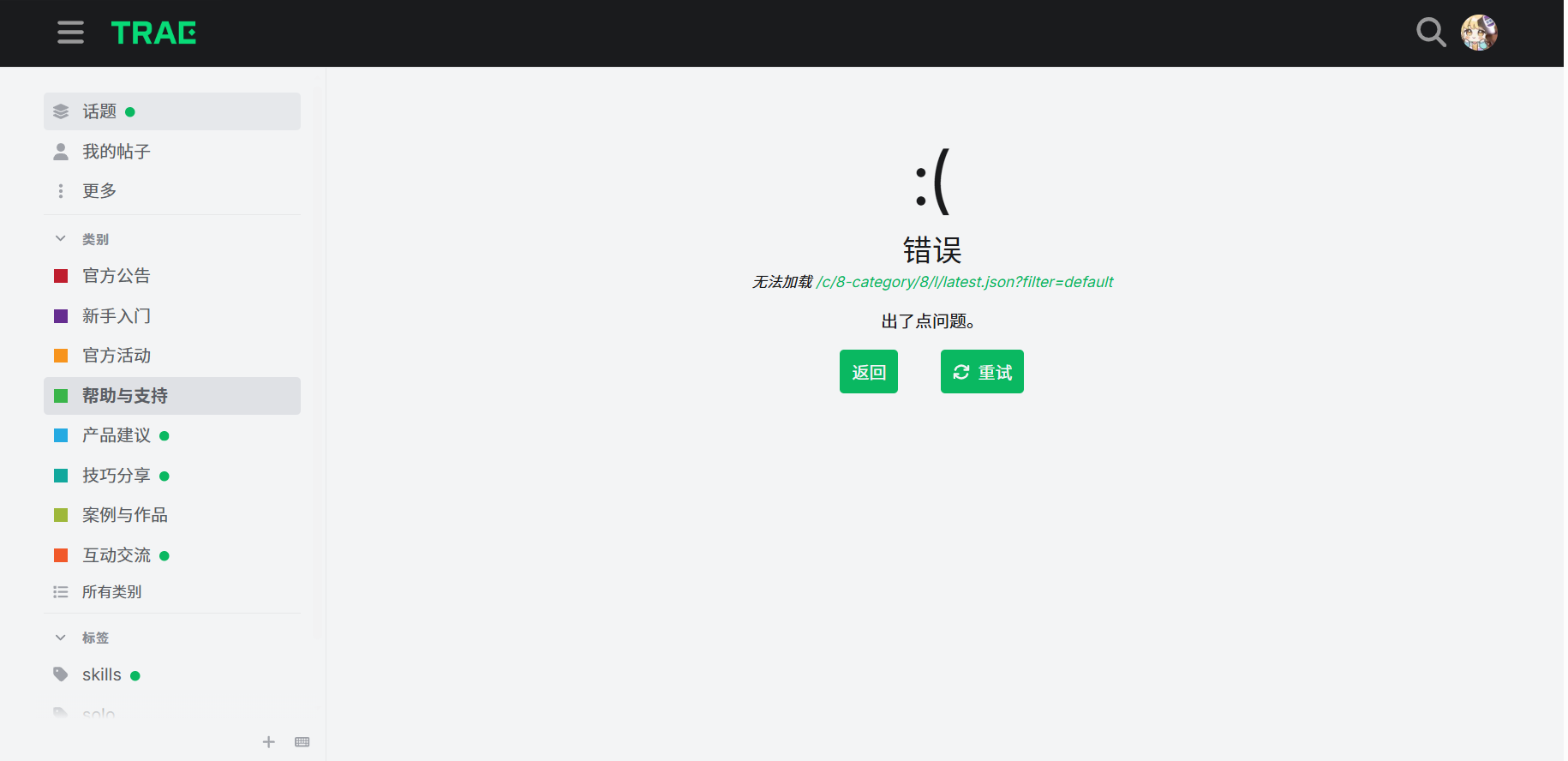Select the skills tag icon
The height and width of the screenshot is (761, 1568).
point(61,674)
